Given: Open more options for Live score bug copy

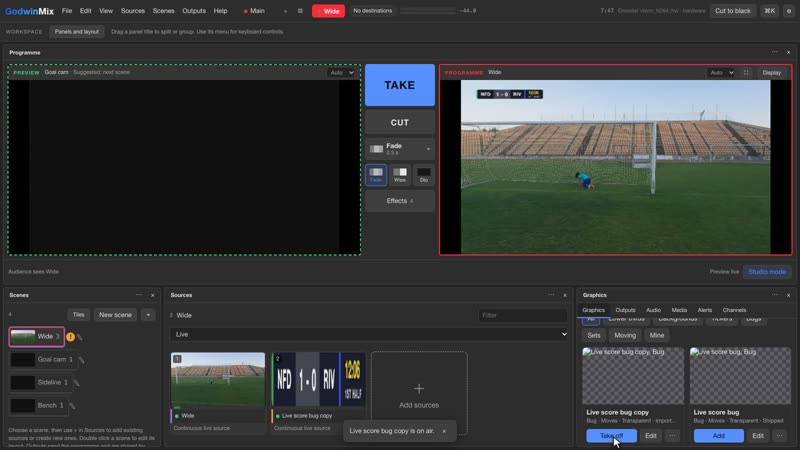Looking at the screenshot, I should (672, 436).
